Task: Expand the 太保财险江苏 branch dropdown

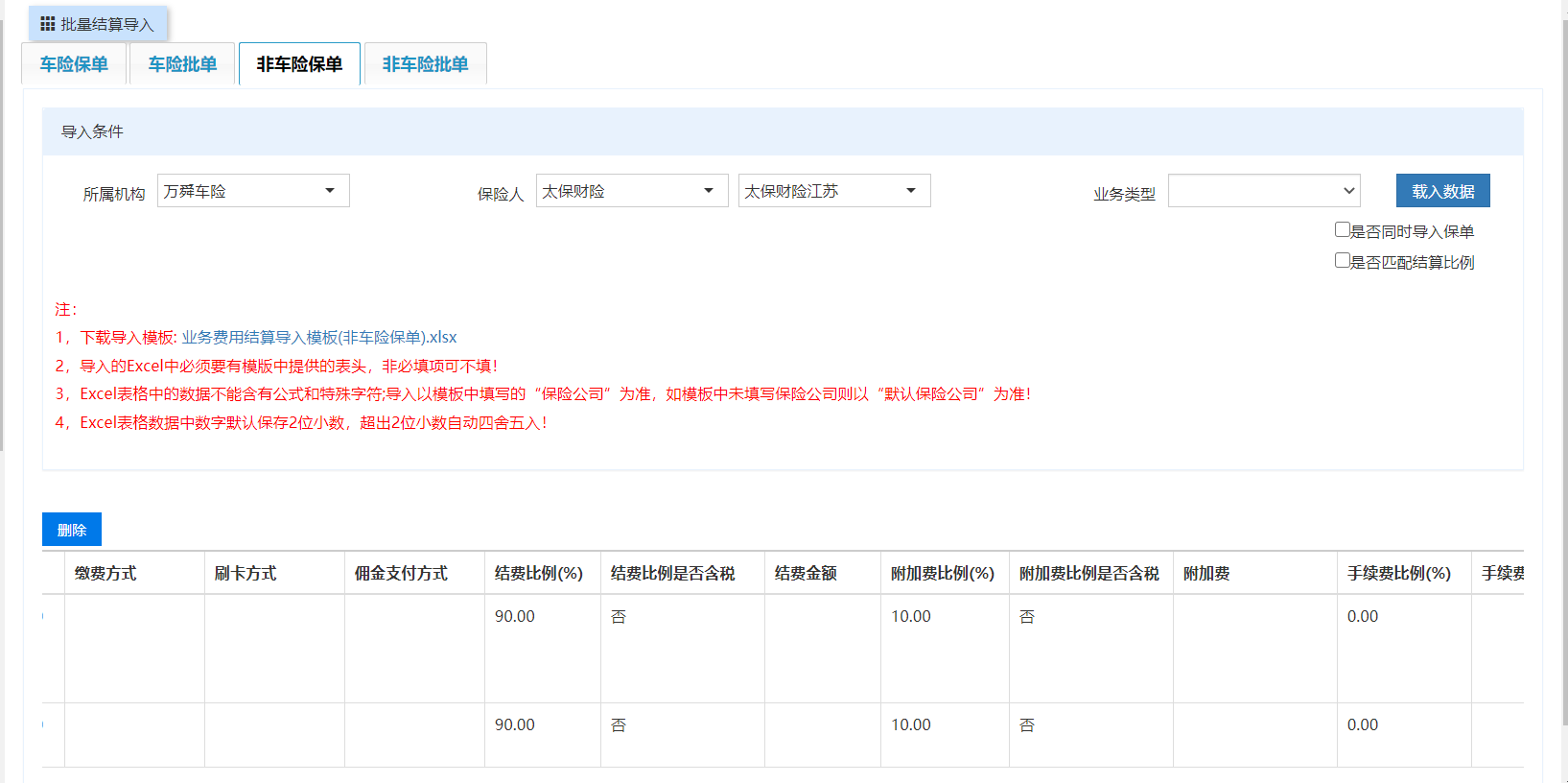Action: point(833,191)
